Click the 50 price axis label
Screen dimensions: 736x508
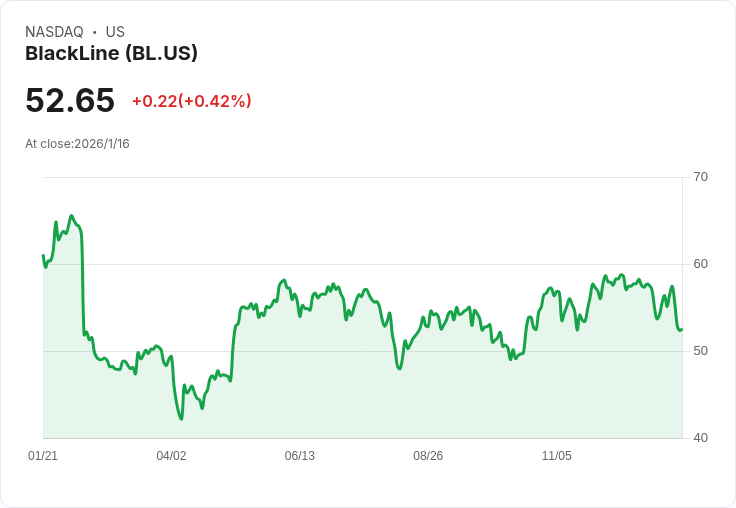pos(700,351)
